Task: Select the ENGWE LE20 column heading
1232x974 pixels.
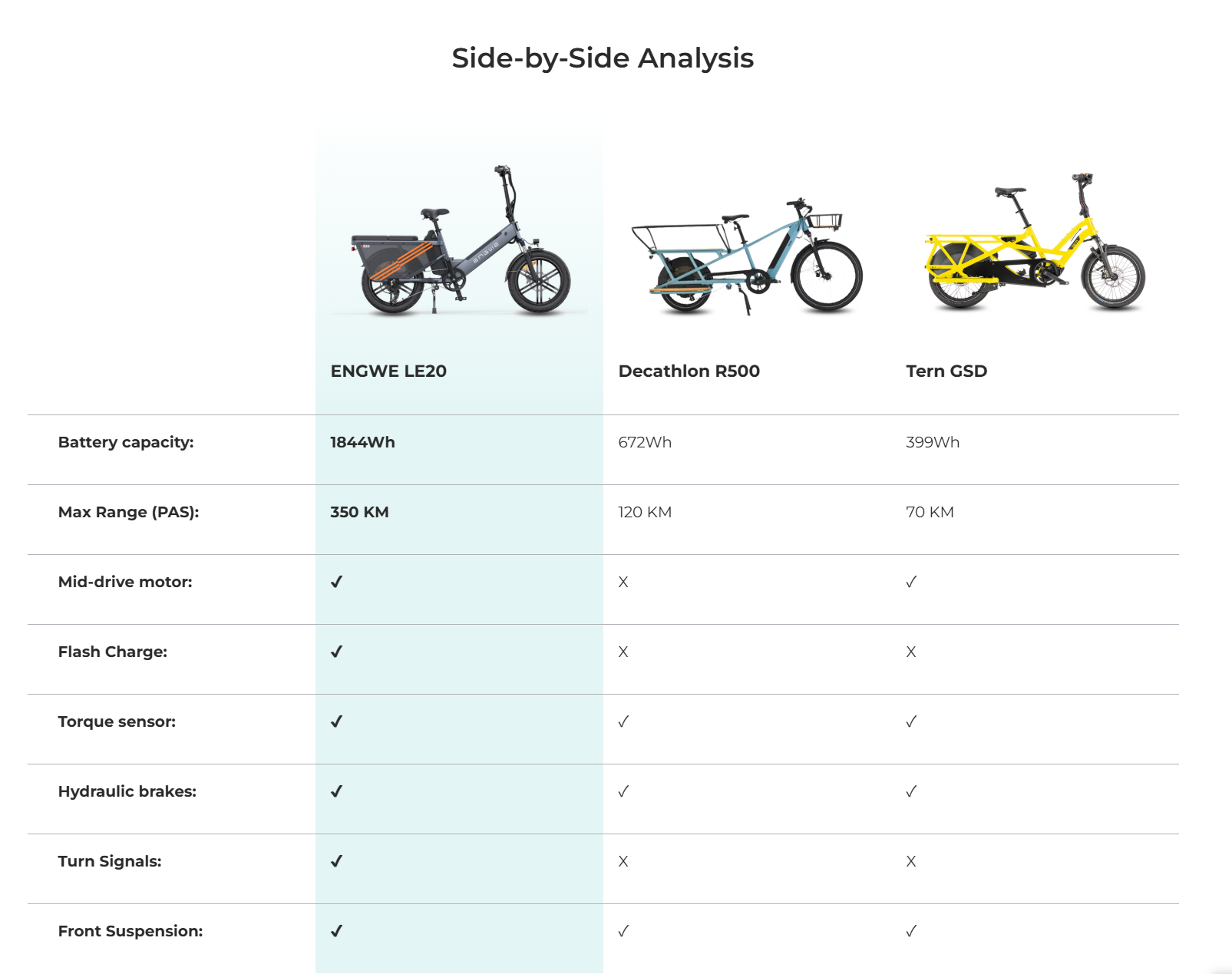Action: pyautogui.click(x=388, y=371)
